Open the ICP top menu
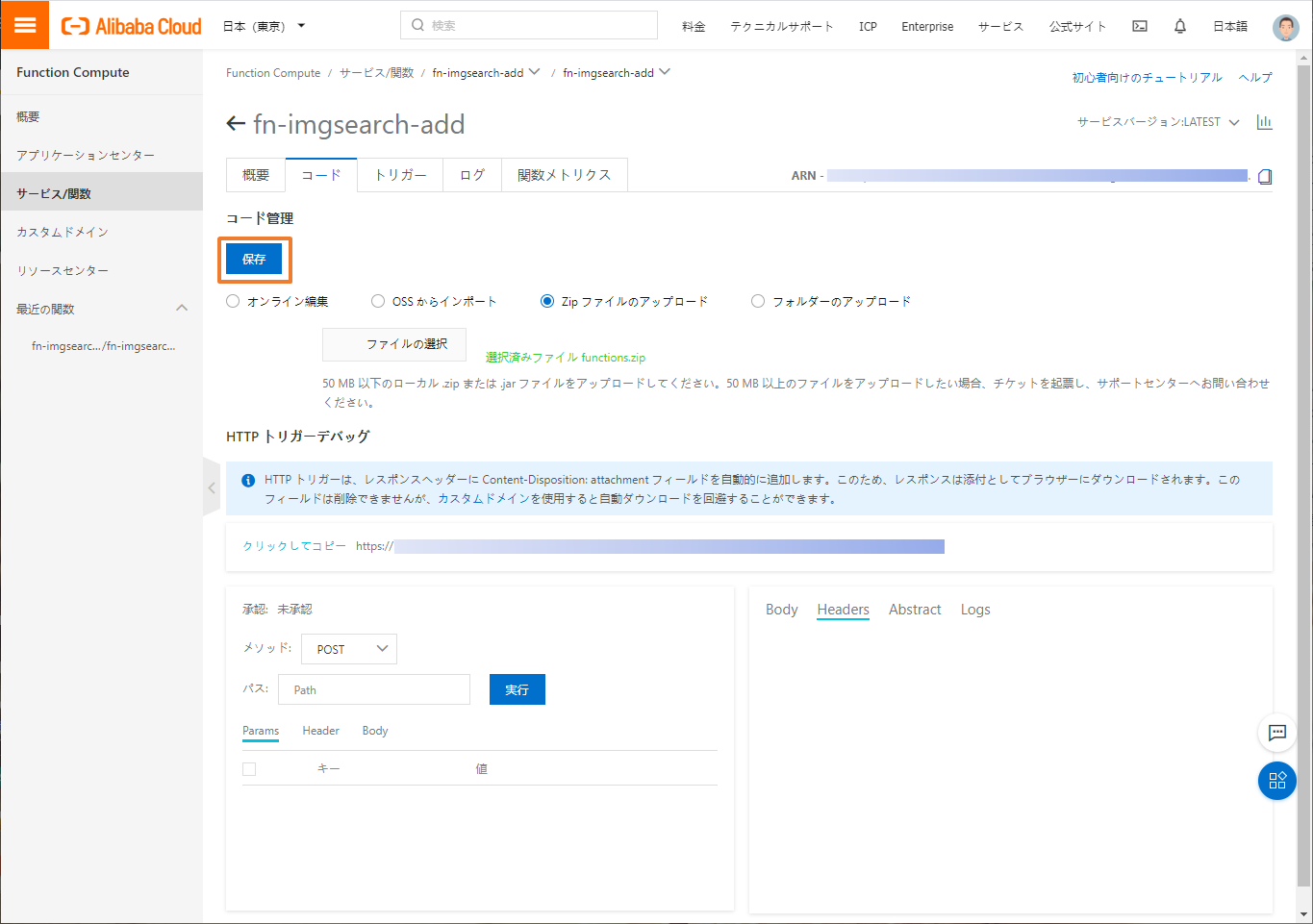 [868, 27]
